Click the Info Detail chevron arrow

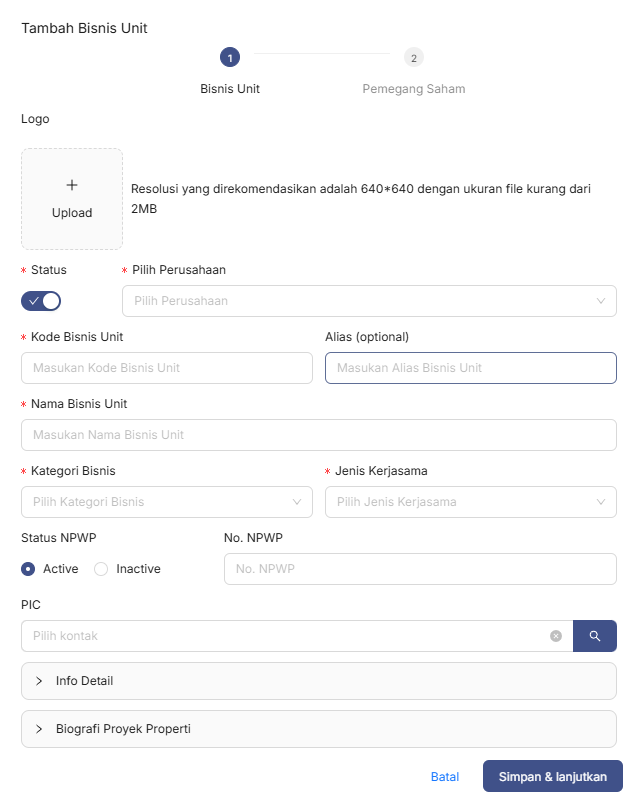pos(39,681)
